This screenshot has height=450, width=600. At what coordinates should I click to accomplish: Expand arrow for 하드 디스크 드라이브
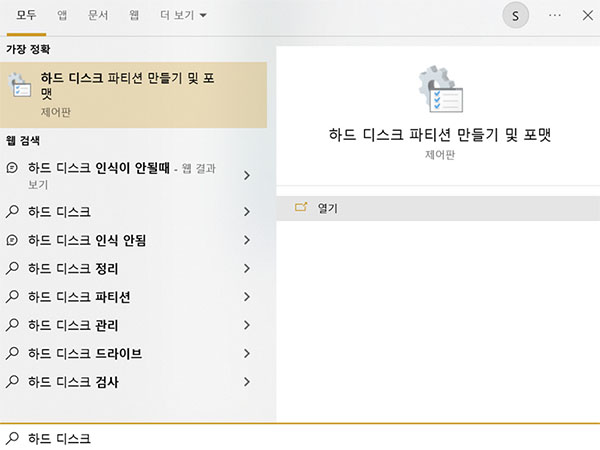point(247,353)
